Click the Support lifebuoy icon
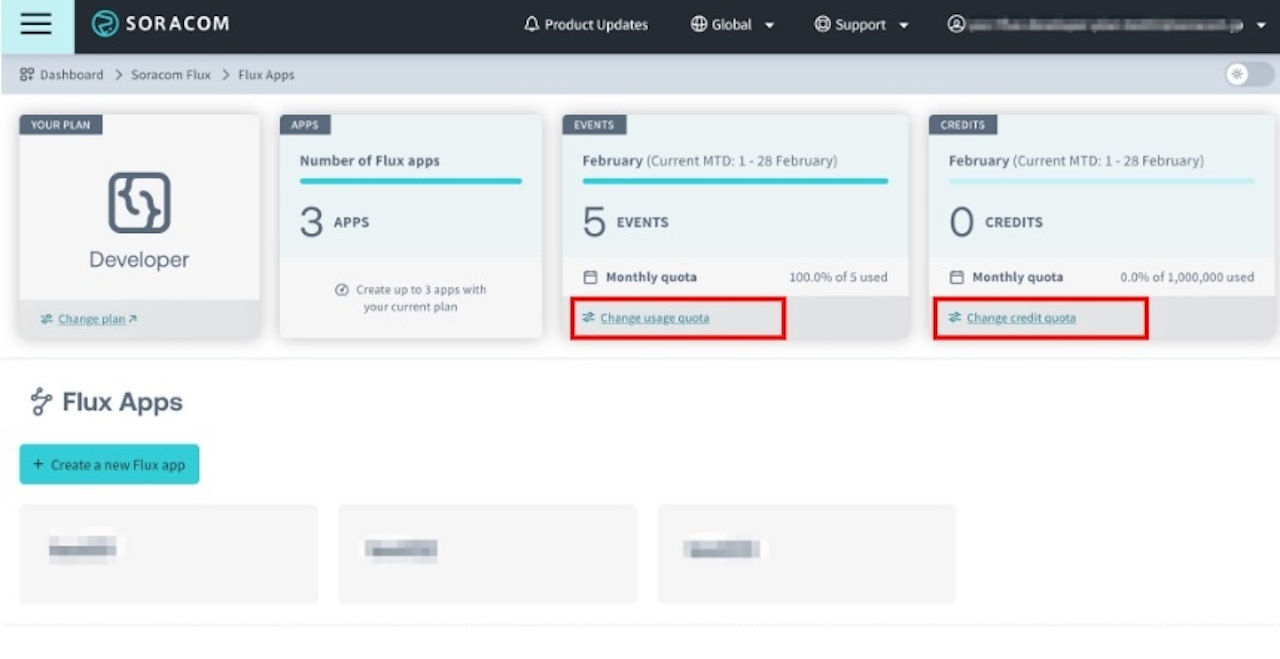The height and width of the screenshot is (659, 1280). pyautogui.click(x=823, y=25)
